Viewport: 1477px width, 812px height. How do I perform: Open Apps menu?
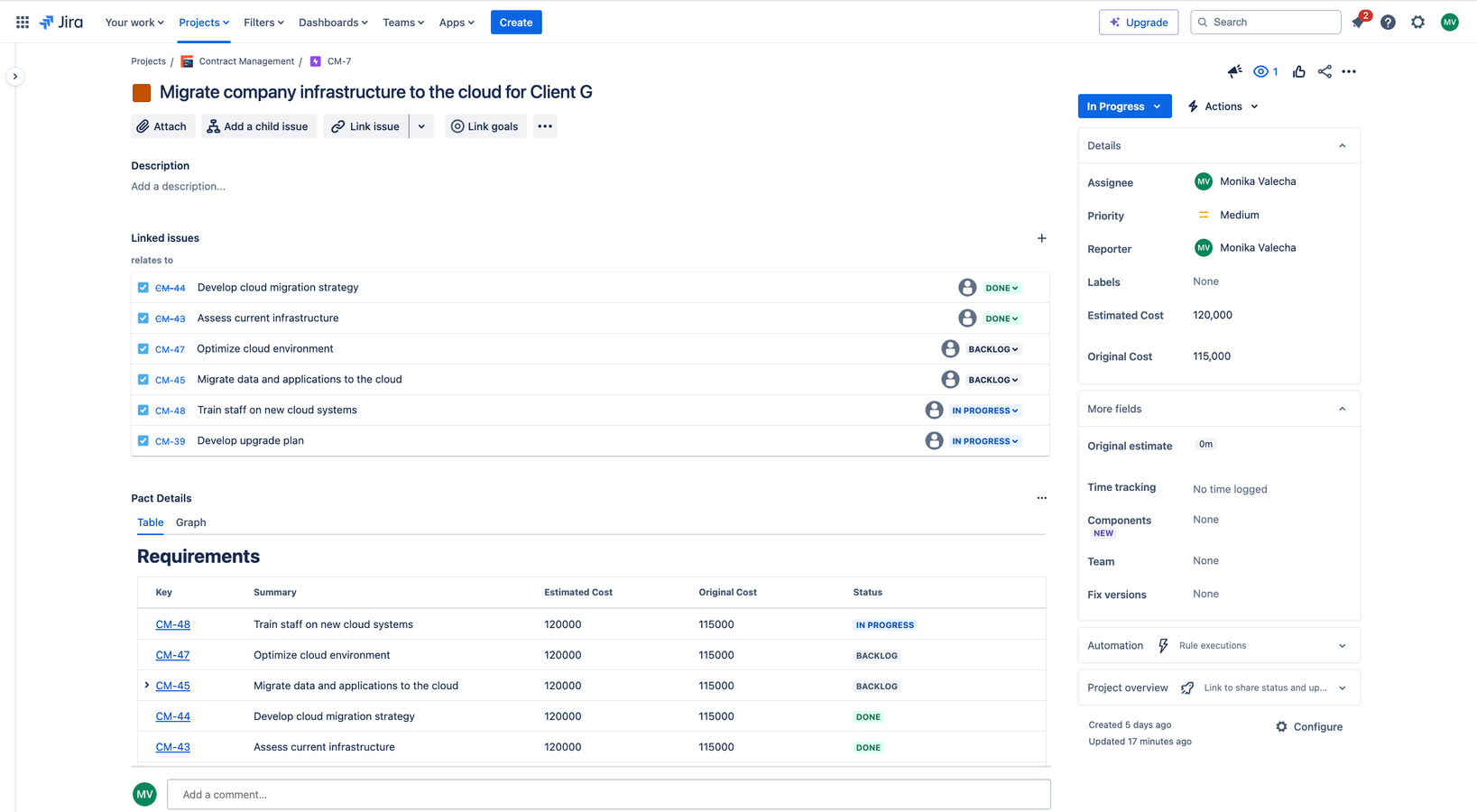click(457, 23)
